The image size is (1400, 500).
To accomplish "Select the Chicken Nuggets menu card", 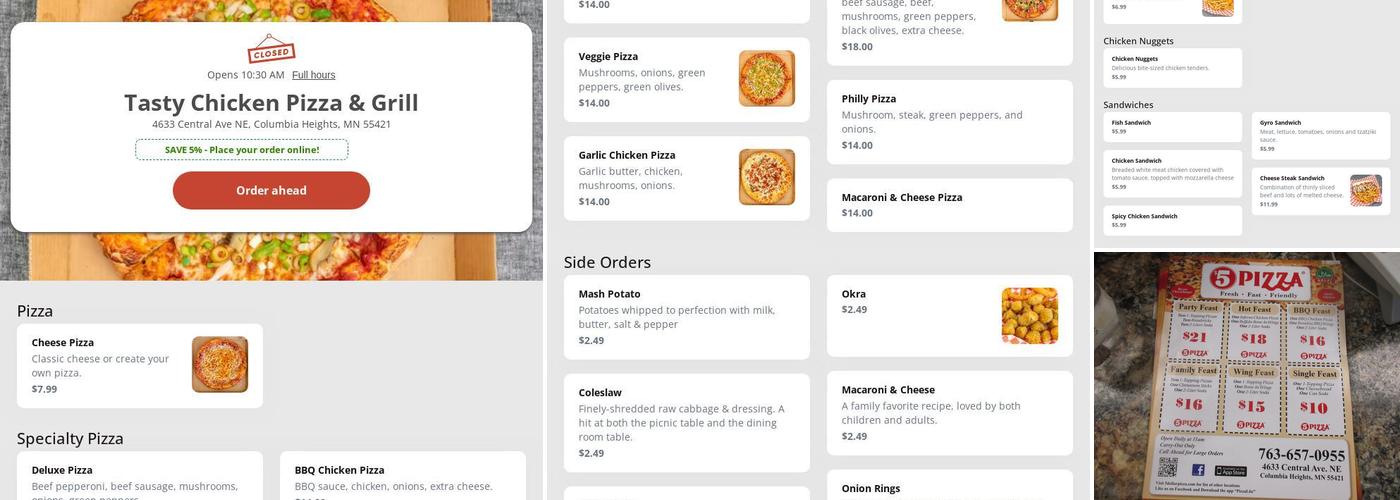I will coord(1172,68).
